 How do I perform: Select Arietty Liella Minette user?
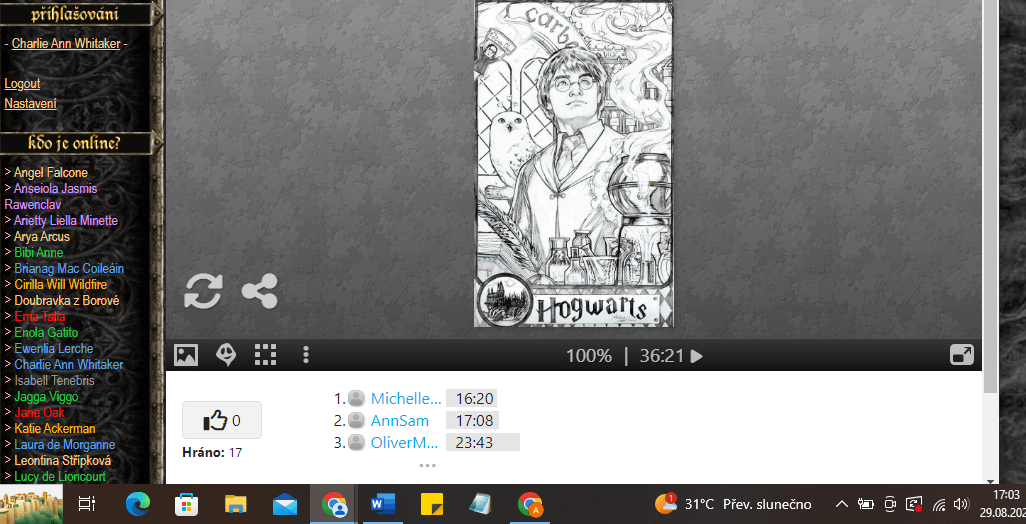[x=65, y=220]
